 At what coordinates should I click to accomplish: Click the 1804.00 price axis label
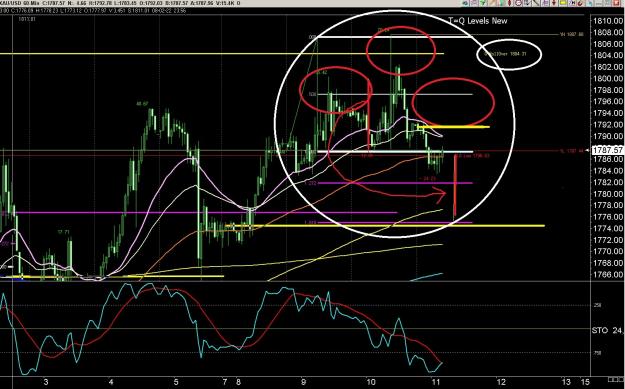click(608, 55)
